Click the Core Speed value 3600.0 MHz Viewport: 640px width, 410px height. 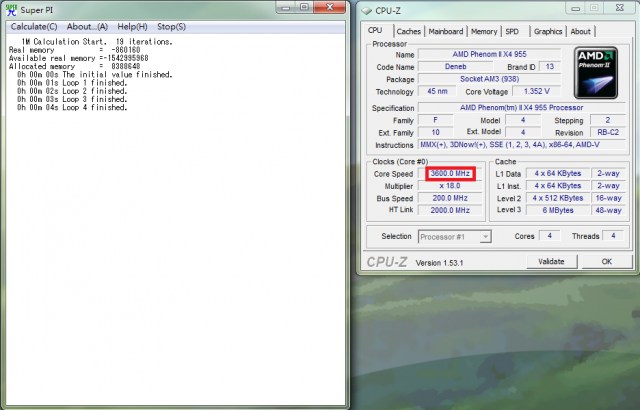click(x=450, y=174)
